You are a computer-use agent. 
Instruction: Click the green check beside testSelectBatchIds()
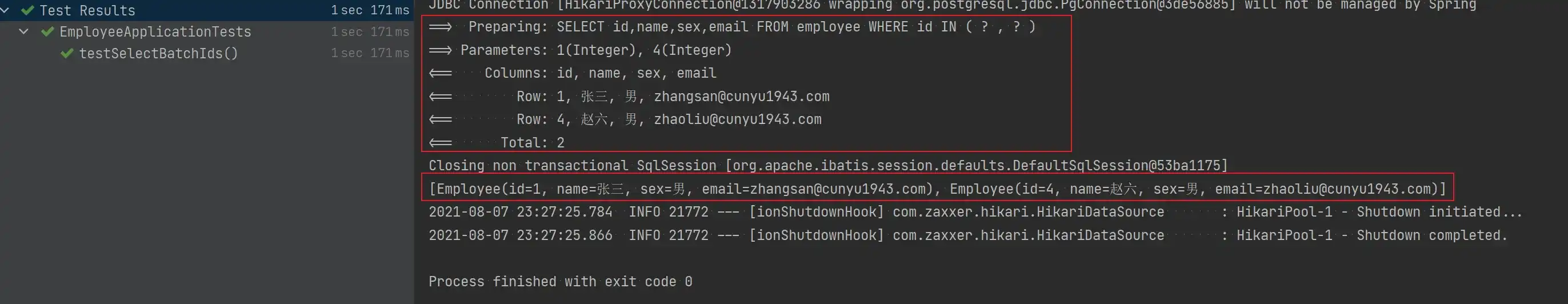67,54
